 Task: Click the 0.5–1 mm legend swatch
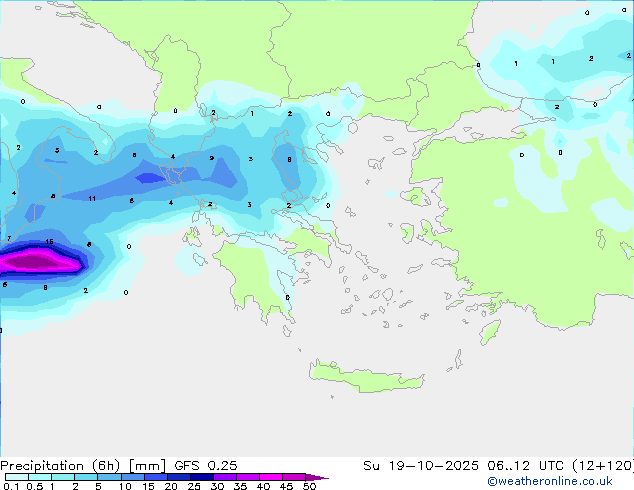(x=40, y=477)
